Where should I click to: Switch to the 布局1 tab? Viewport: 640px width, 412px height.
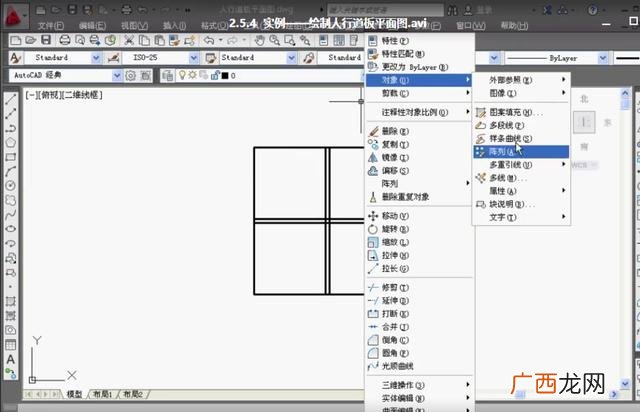tap(102, 394)
